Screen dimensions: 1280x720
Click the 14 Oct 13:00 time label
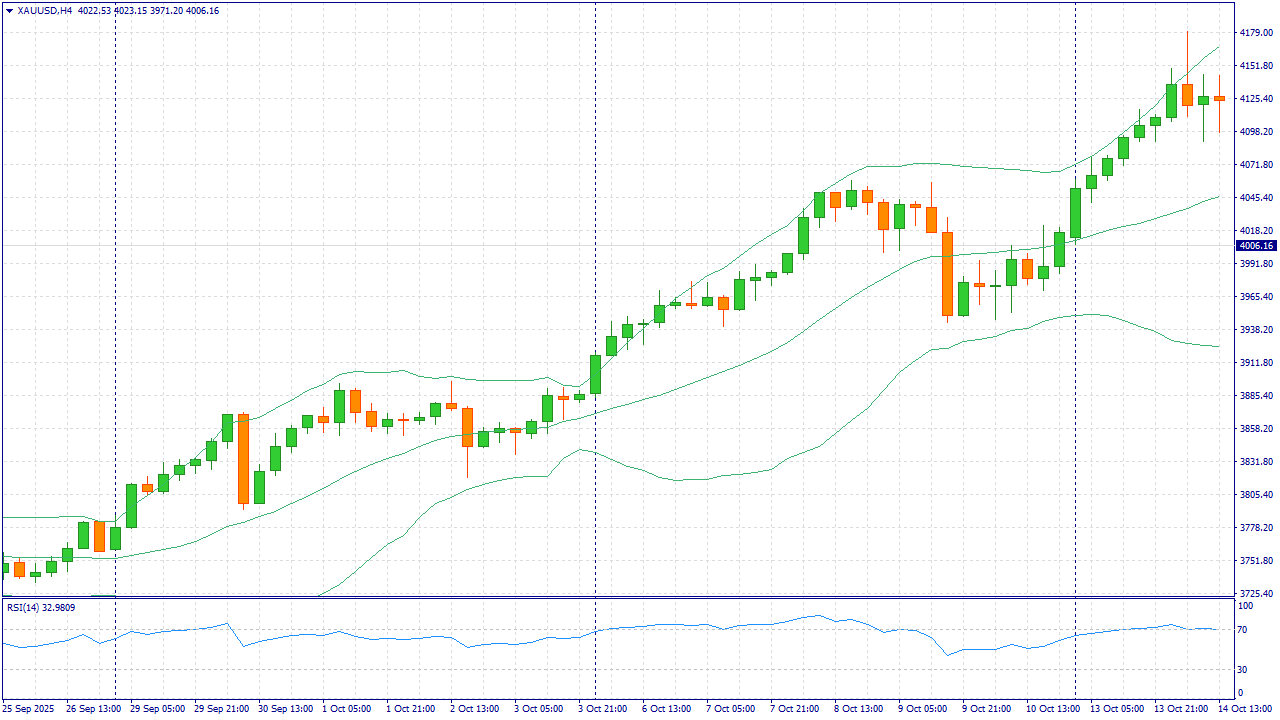click(x=1247, y=709)
